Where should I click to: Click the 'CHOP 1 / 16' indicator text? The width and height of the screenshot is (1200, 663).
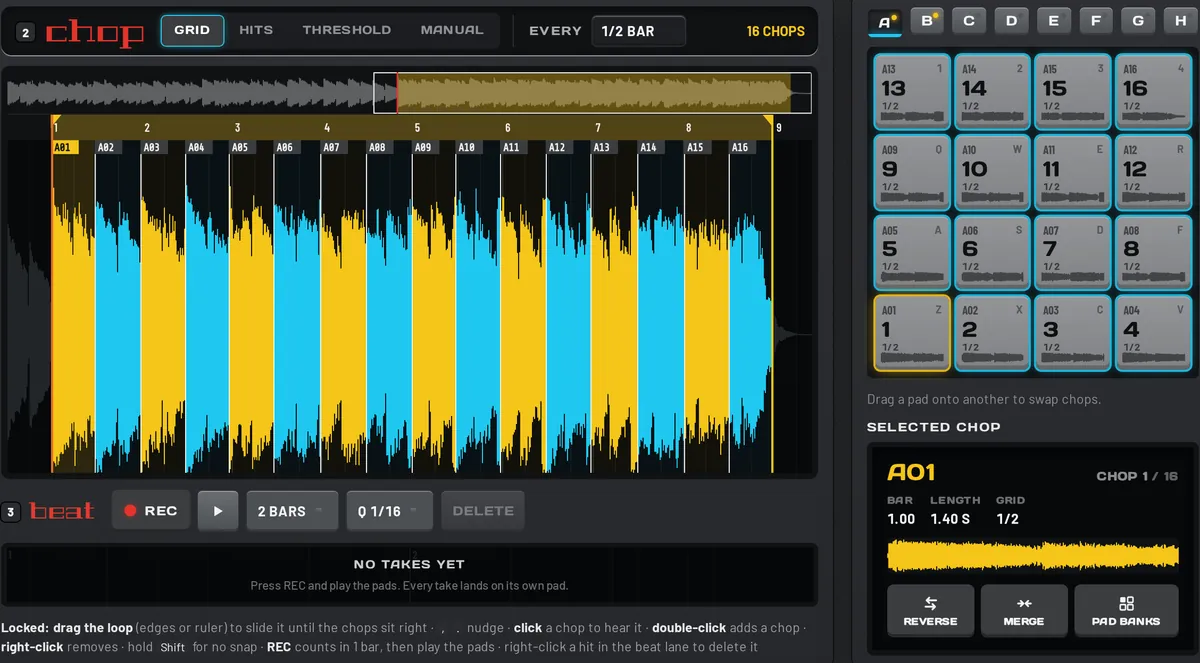(x=1137, y=476)
